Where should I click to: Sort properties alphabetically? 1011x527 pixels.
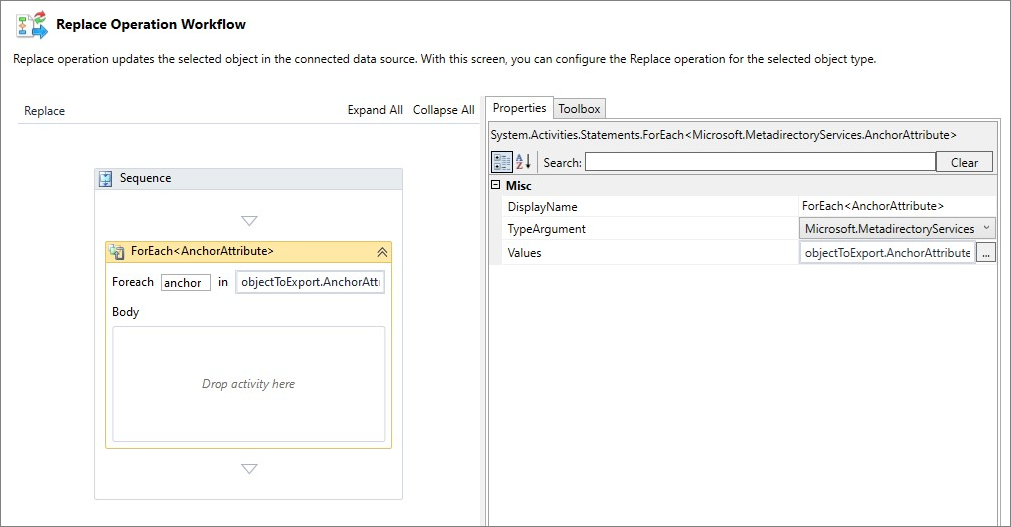click(x=523, y=162)
